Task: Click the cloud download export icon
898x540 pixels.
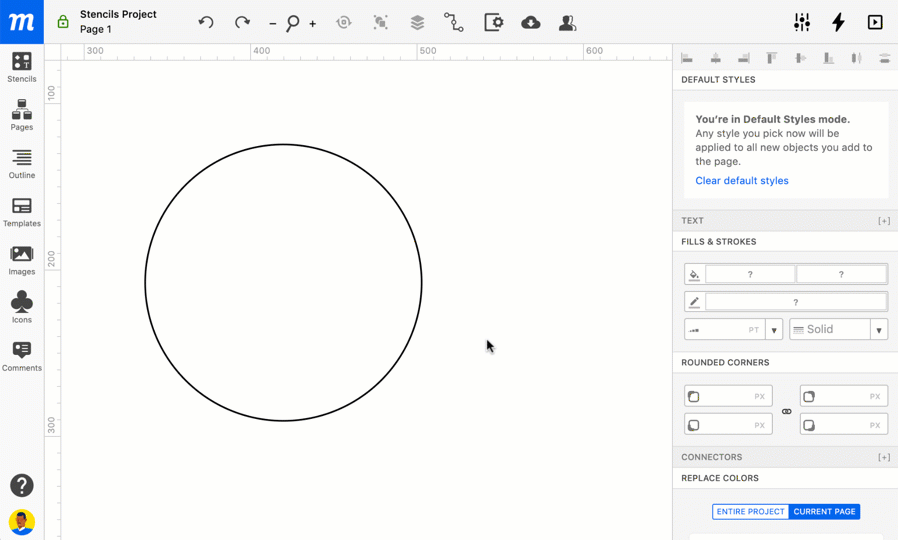Action: [531, 22]
